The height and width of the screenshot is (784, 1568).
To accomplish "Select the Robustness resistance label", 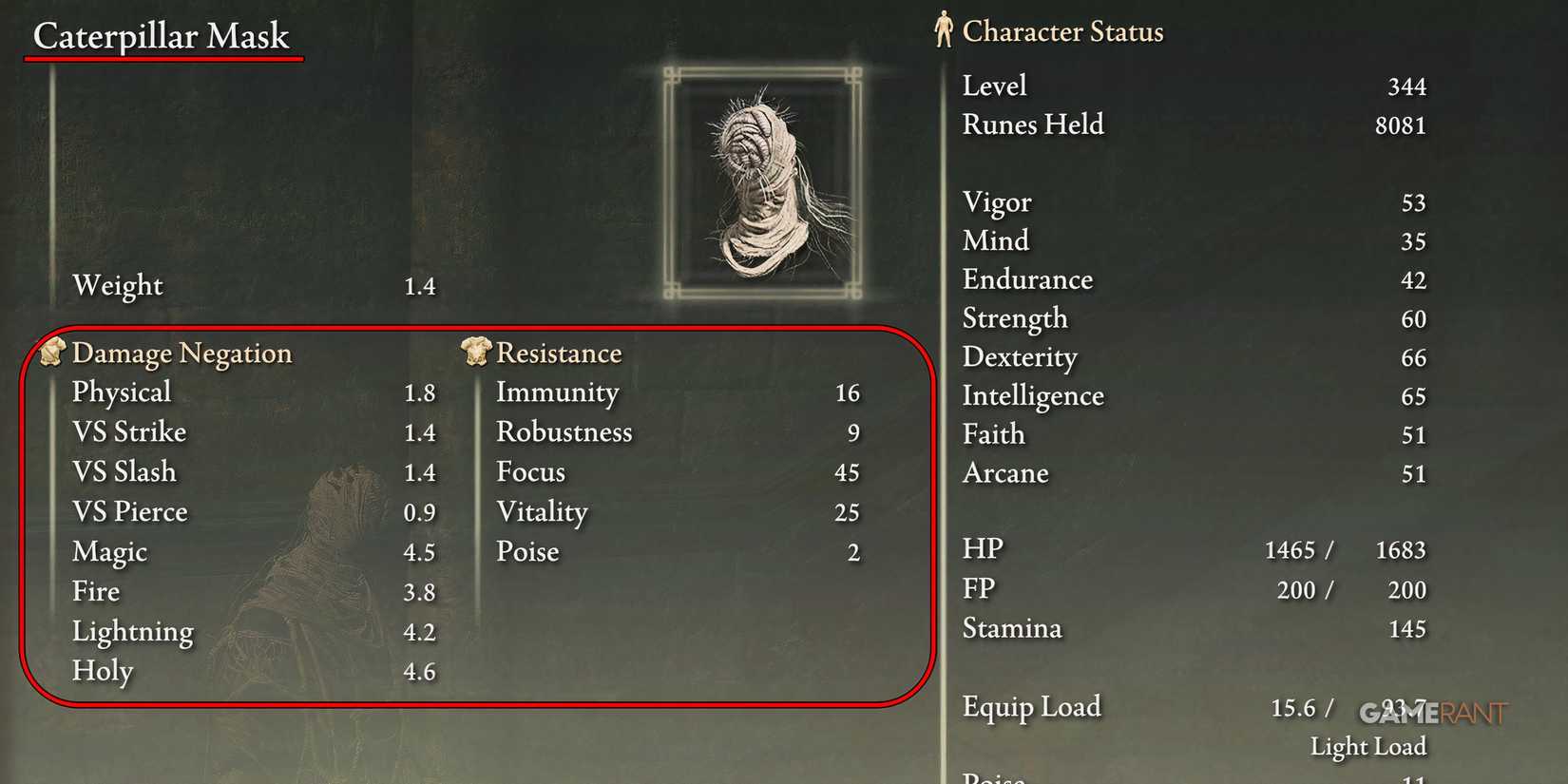I will tap(564, 431).
